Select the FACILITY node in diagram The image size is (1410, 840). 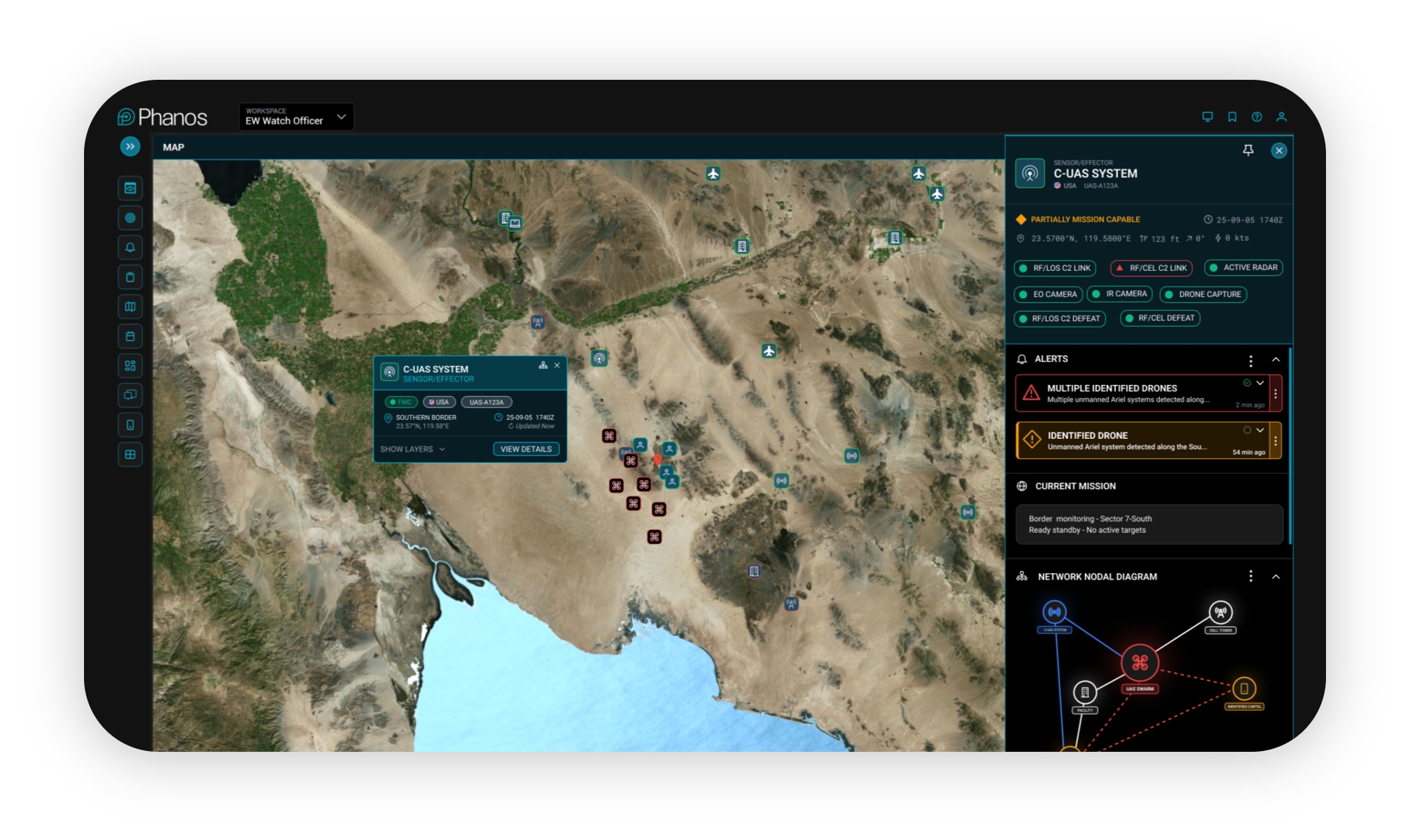(x=1084, y=692)
